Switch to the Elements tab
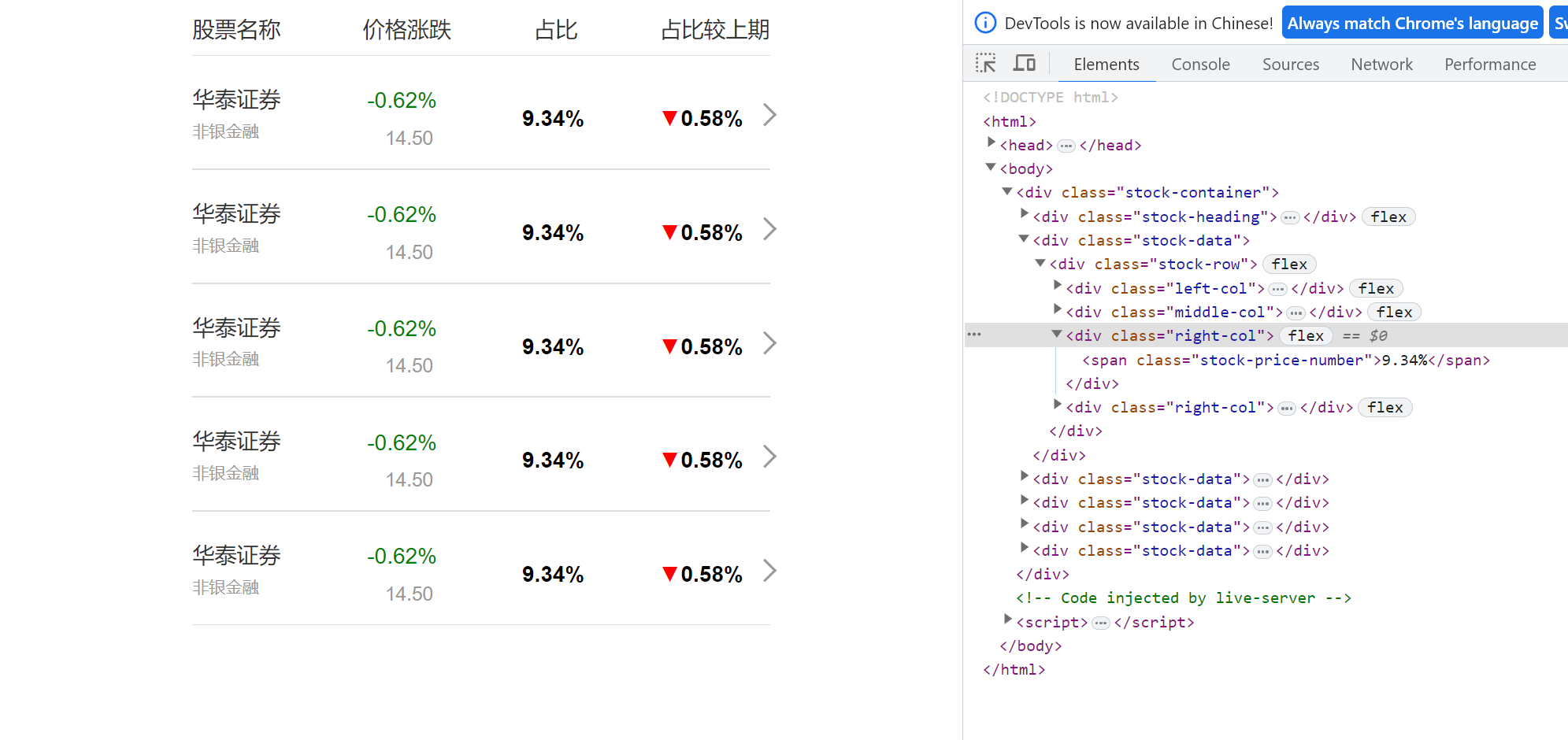The image size is (1568, 740). 1106,65
